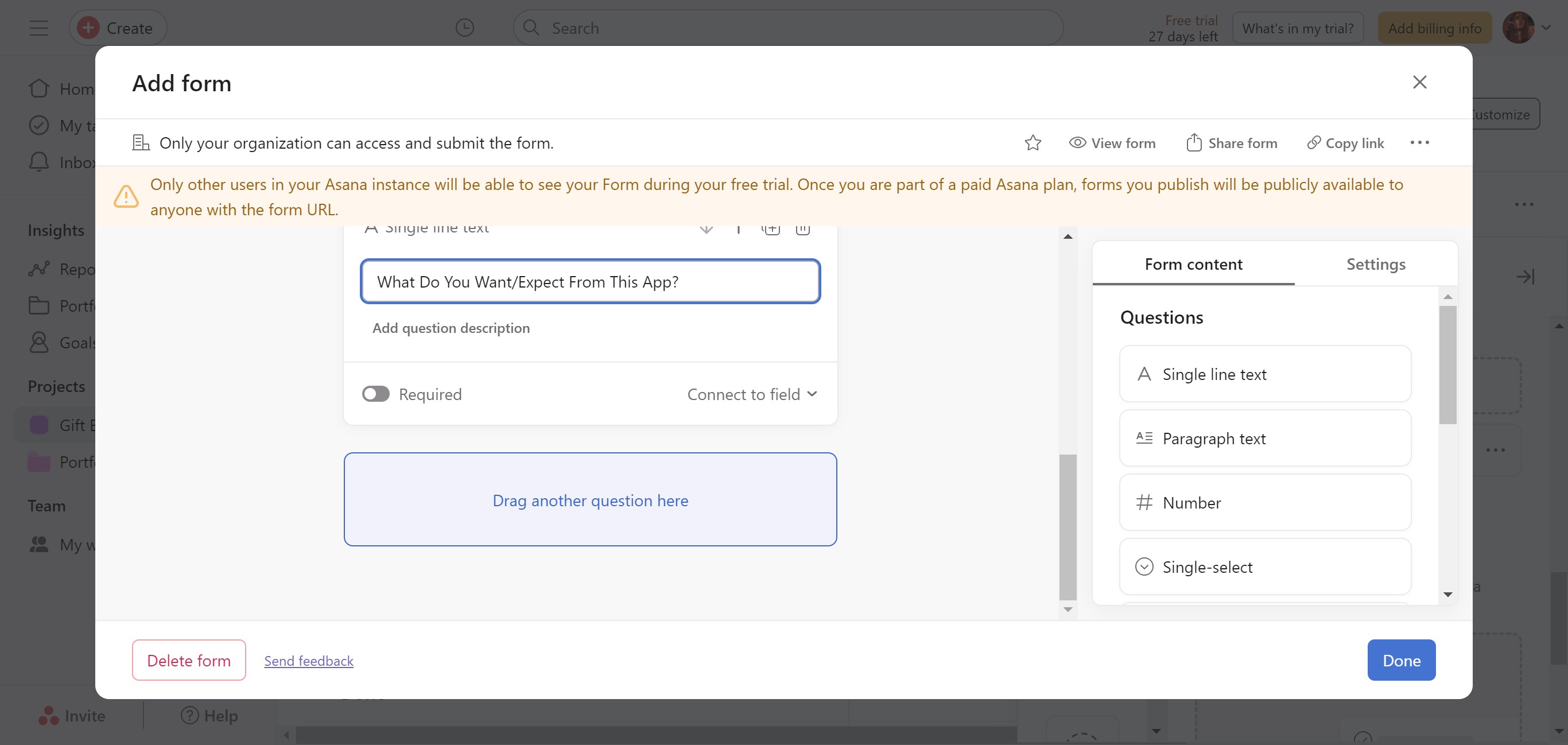Delete this question with the trash icon
Viewport: 1568px width, 745px height.
click(802, 229)
